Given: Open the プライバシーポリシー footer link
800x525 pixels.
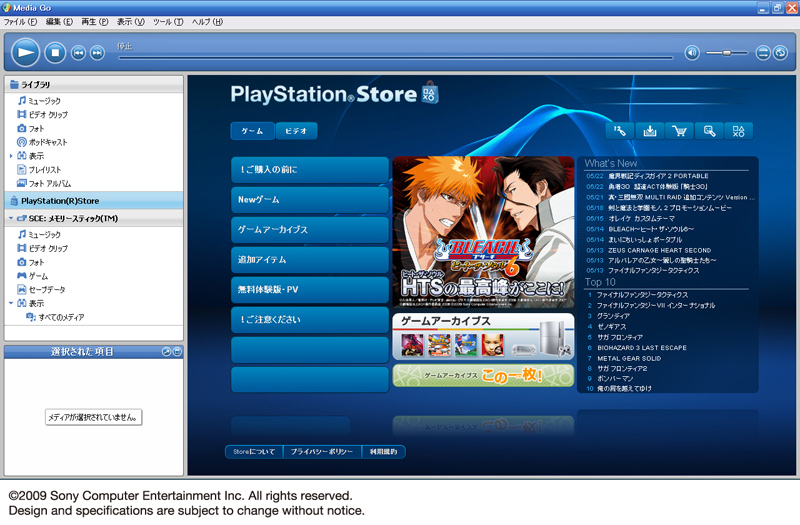Looking at the screenshot, I should [322, 452].
